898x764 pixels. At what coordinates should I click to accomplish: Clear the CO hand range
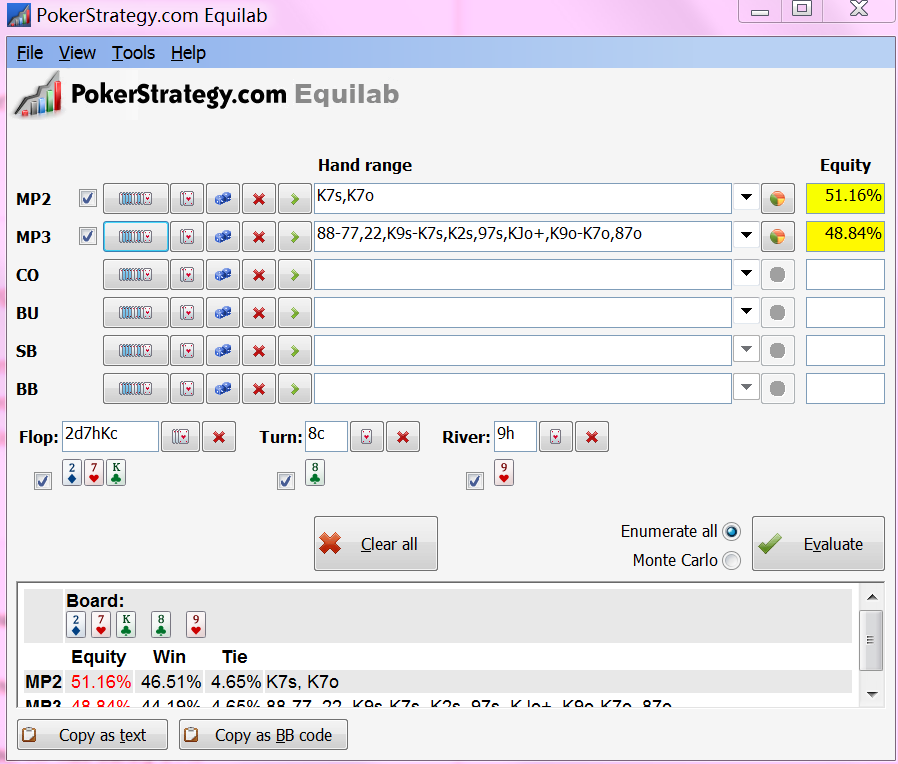[259, 275]
